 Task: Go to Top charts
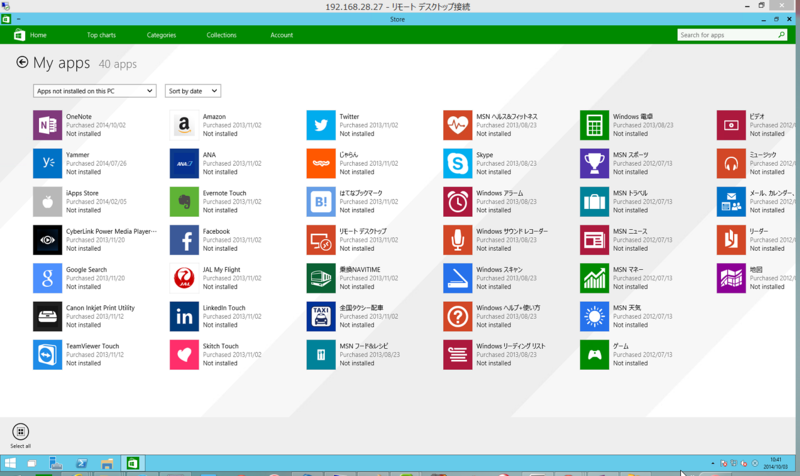coord(101,35)
